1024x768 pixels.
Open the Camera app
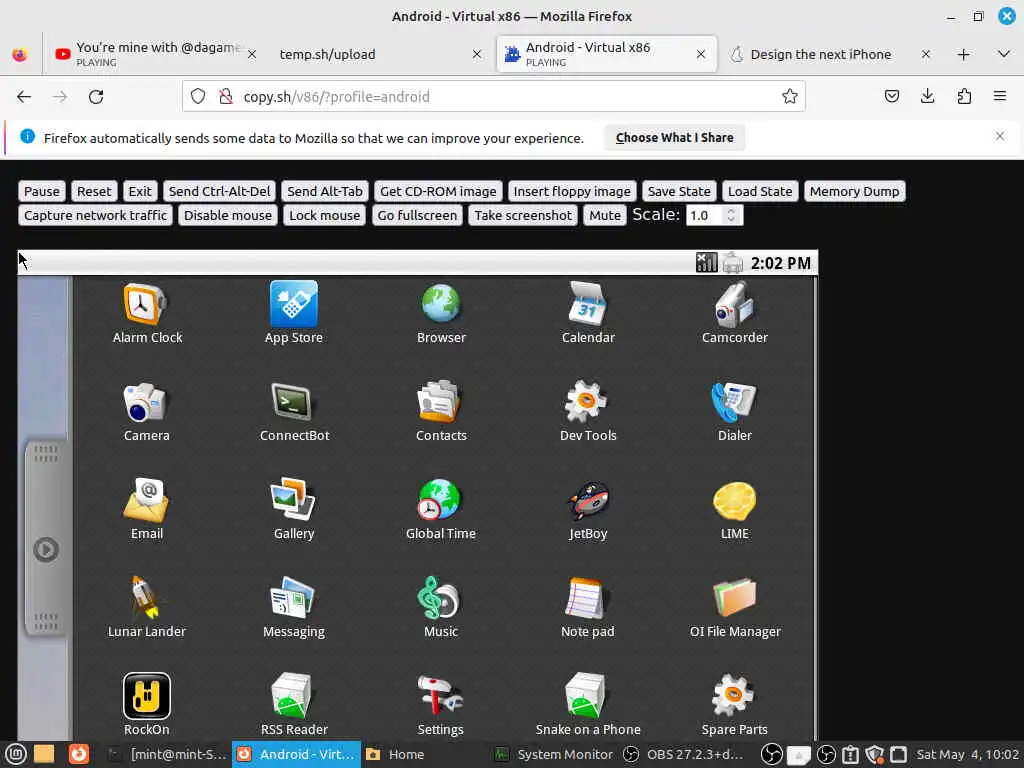click(x=146, y=411)
